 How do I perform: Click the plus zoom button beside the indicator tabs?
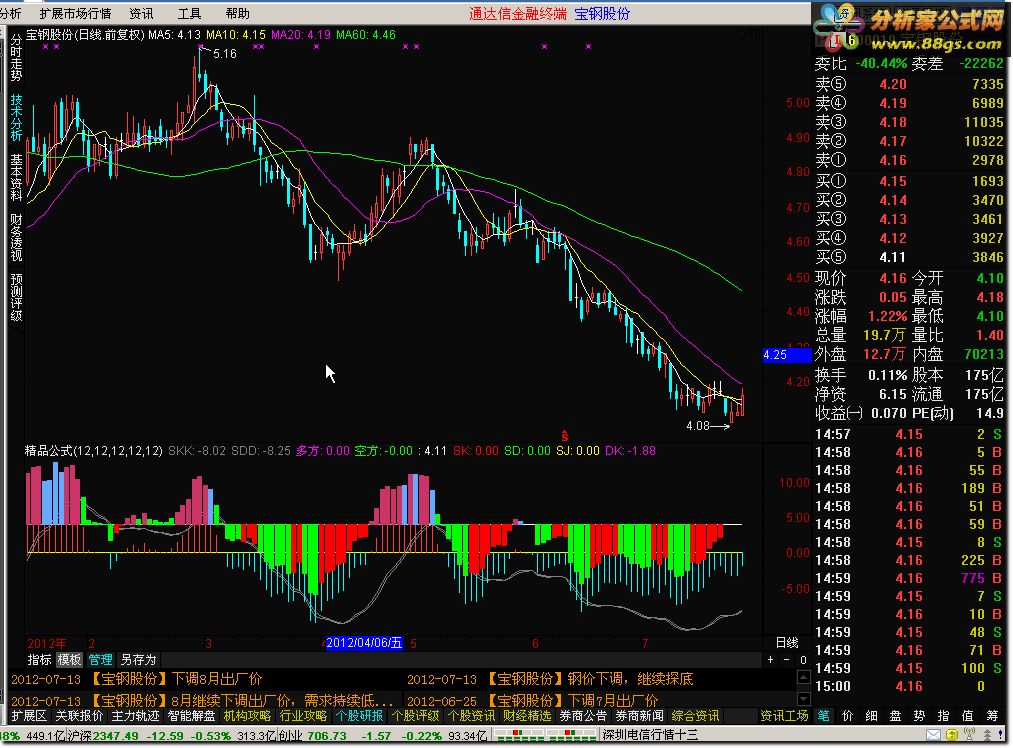click(770, 660)
